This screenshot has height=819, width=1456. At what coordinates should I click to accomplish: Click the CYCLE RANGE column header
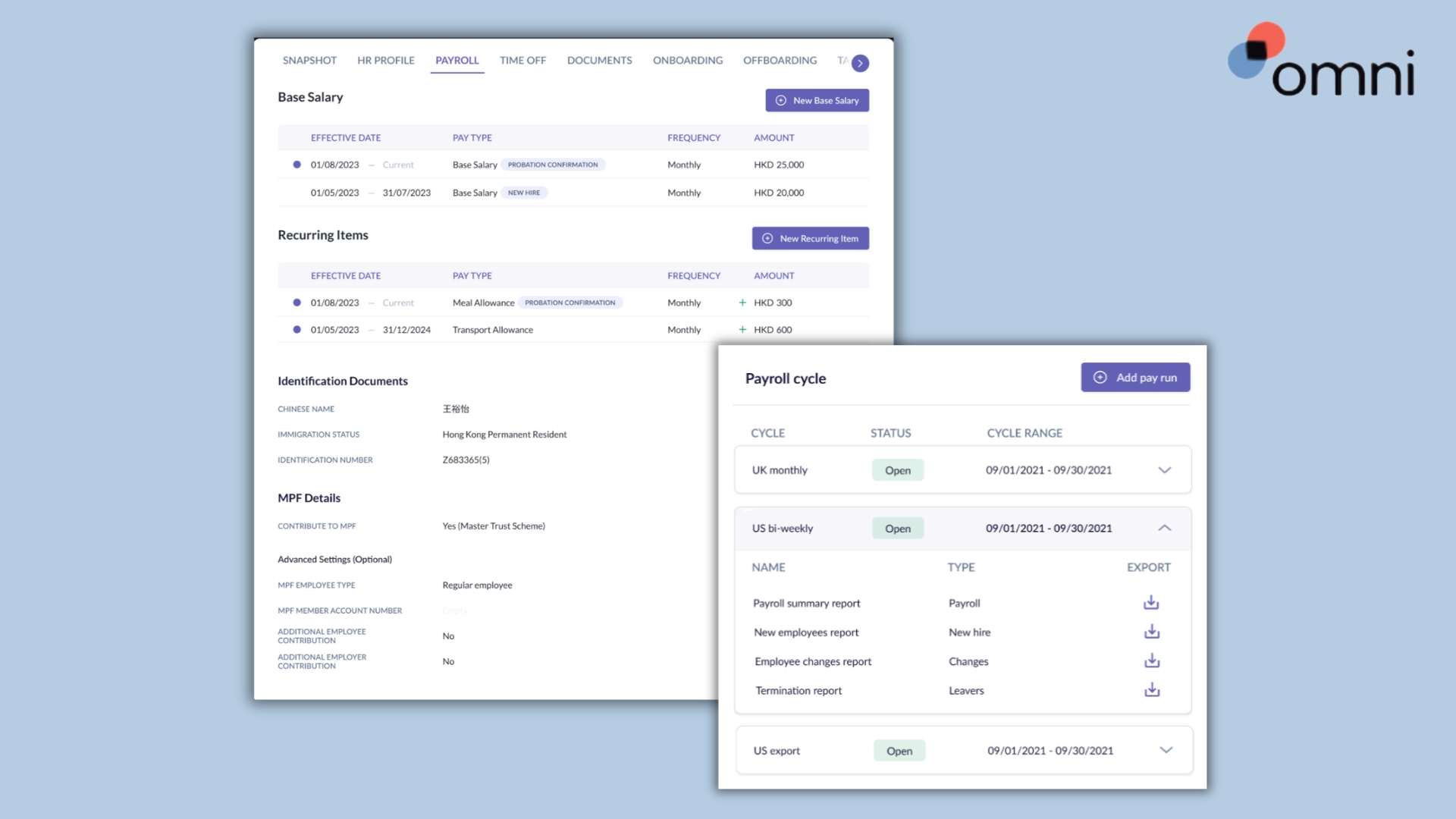pos(1025,433)
